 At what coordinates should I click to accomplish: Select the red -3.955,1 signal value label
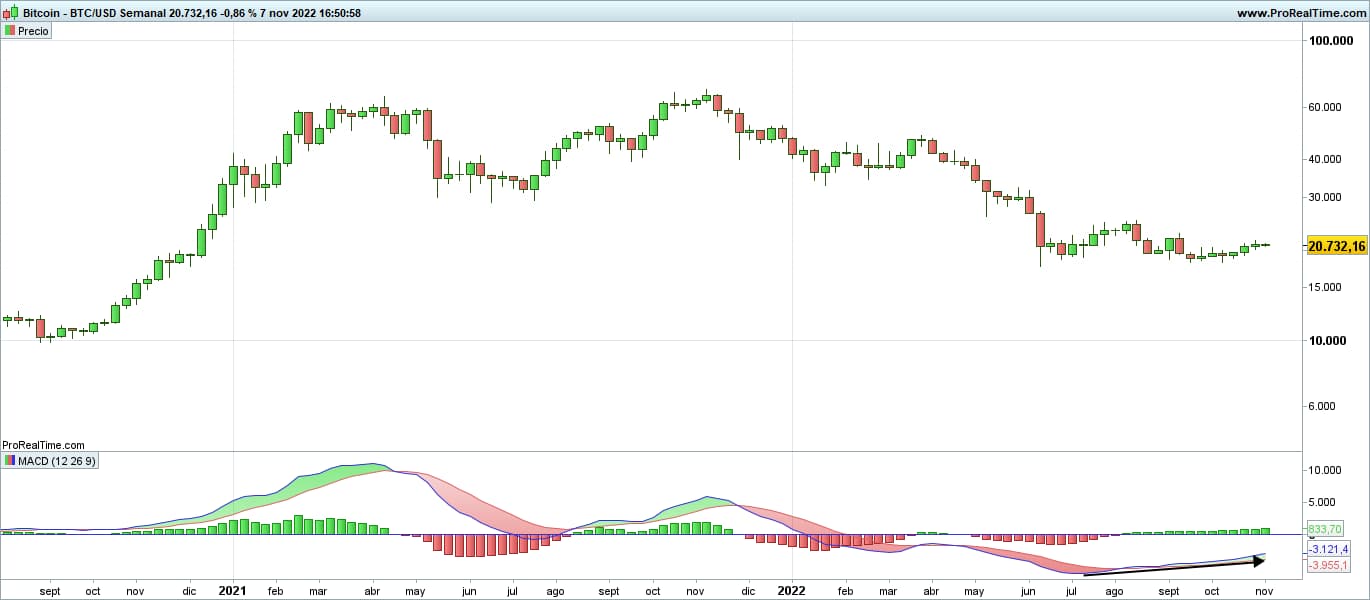pos(1329,565)
